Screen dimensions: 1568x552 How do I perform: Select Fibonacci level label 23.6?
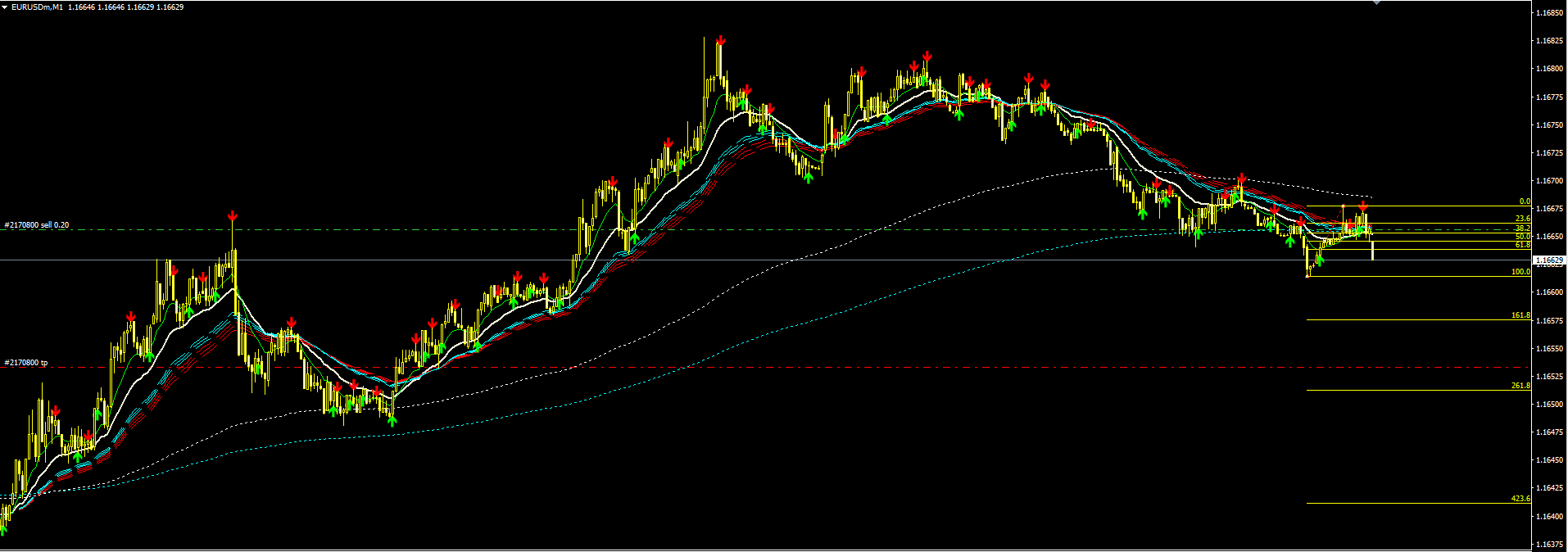(1523, 219)
